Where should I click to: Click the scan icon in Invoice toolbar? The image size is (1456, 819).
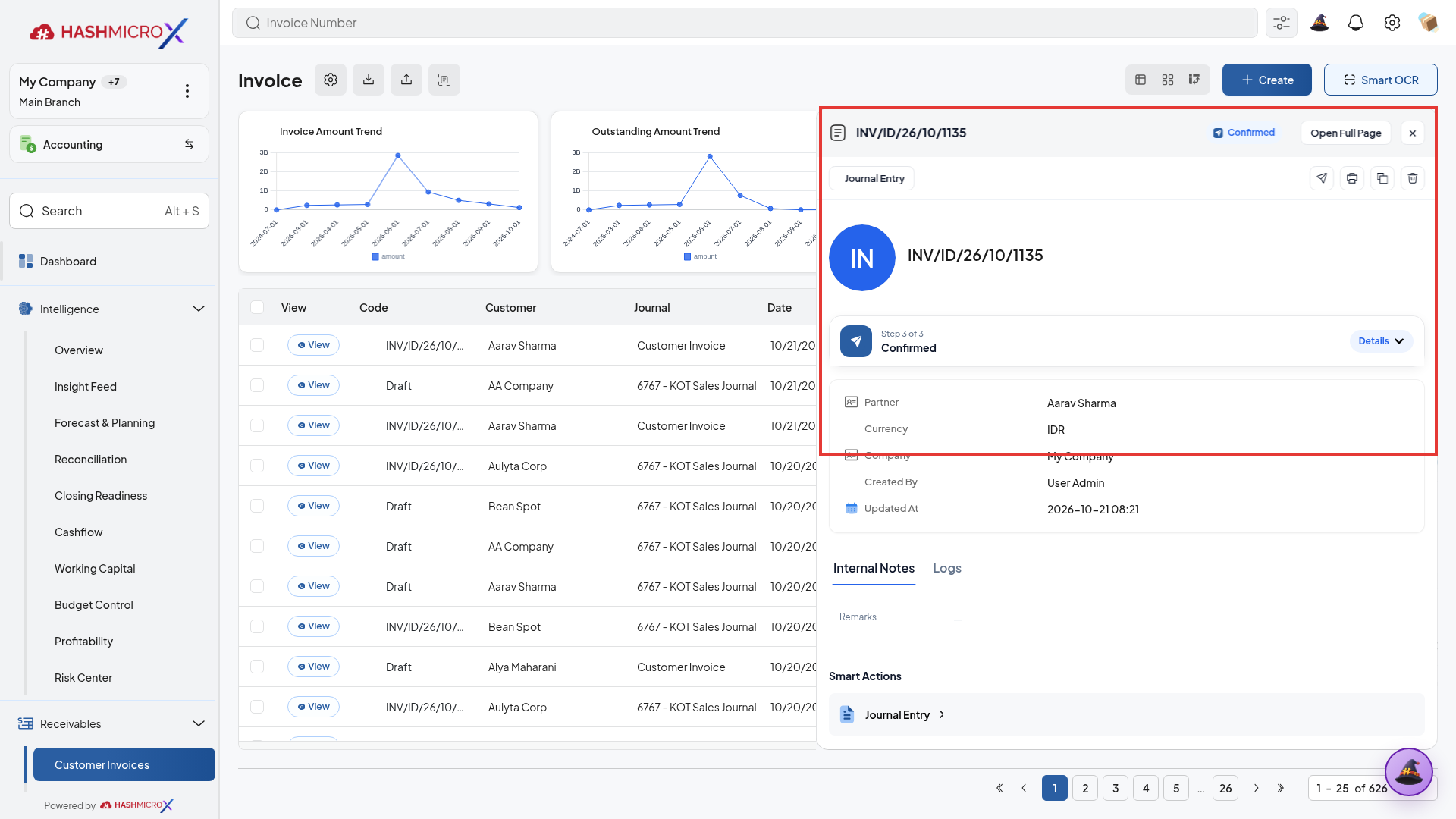444,80
